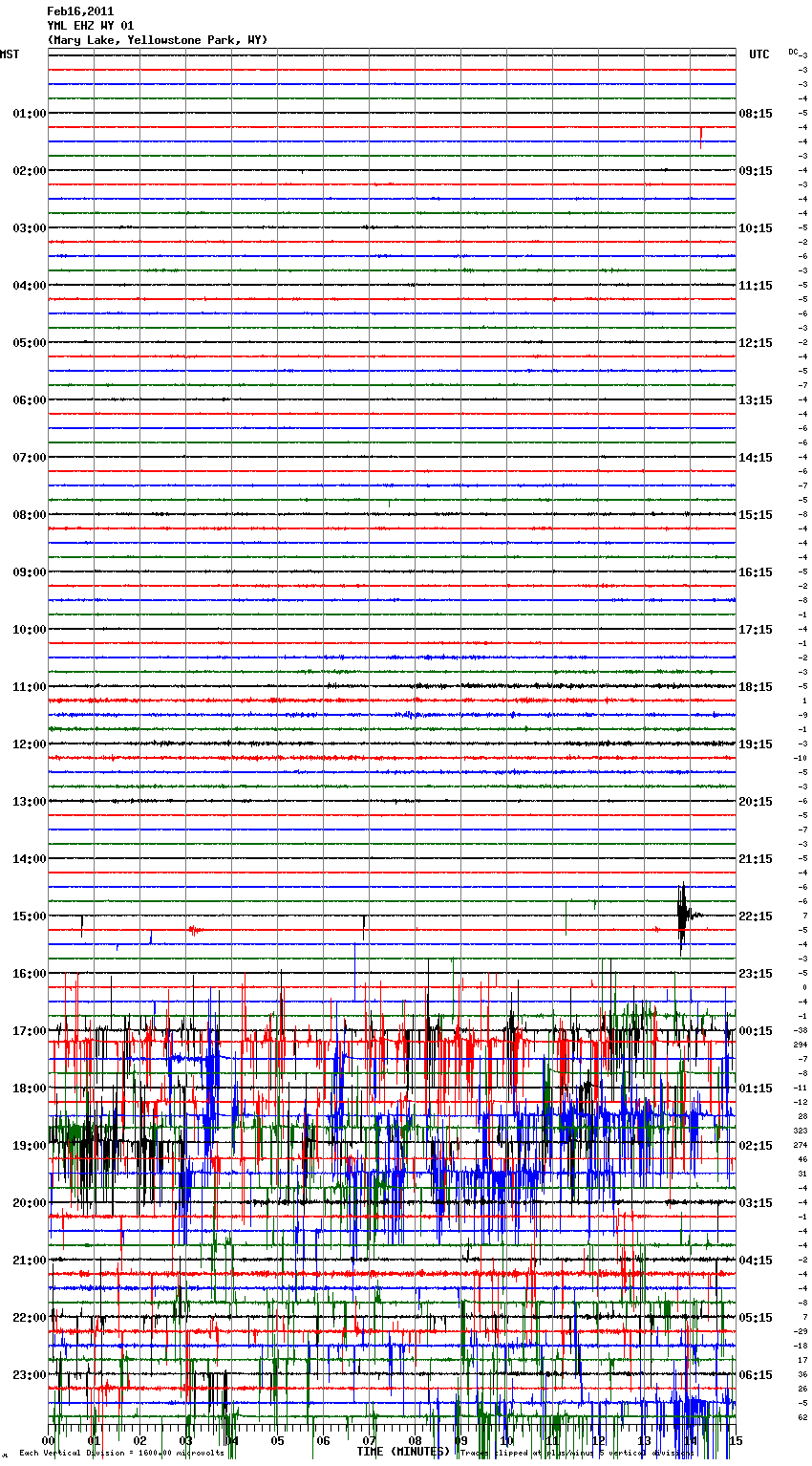Click the 19:15 UTC time label
812x1466 pixels.
756,744
